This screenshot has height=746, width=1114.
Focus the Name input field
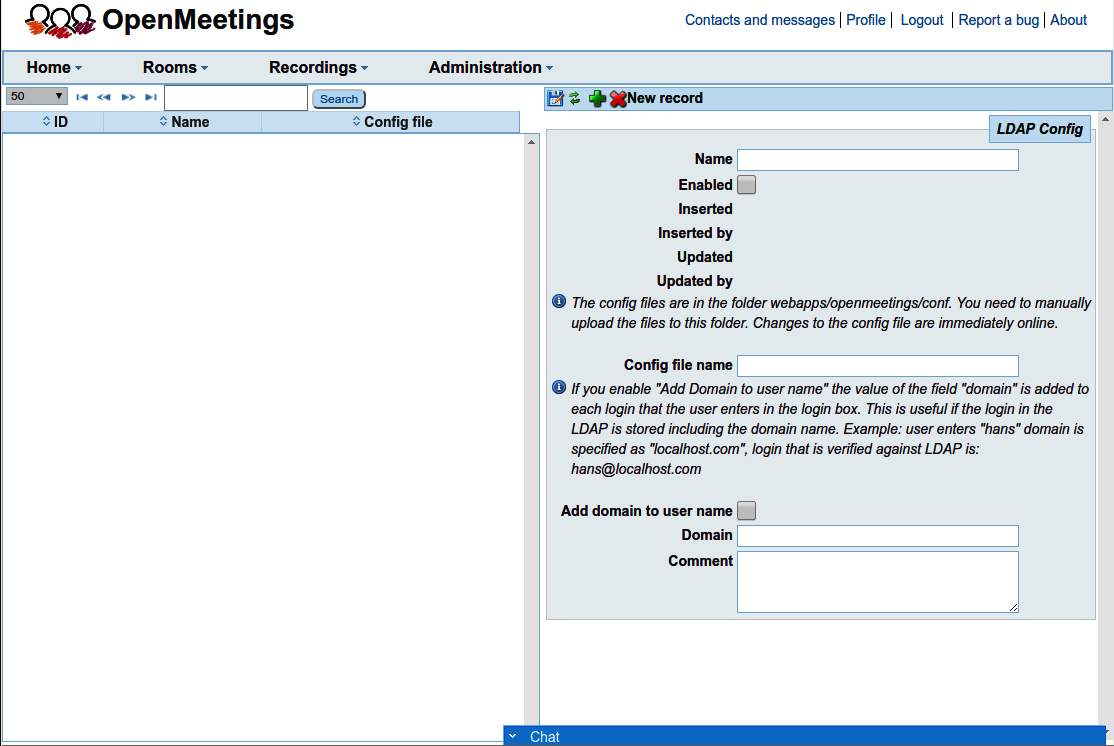[877, 160]
